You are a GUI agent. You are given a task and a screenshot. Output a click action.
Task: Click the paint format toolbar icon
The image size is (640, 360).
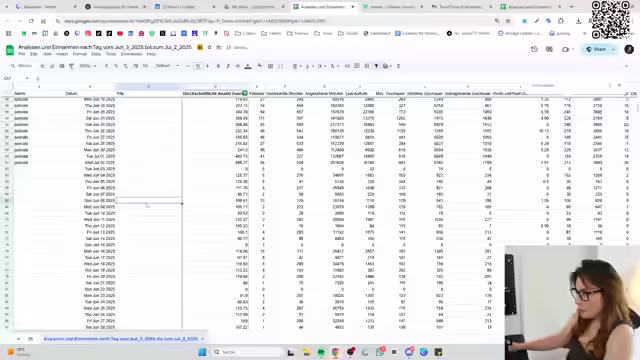(x=71, y=66)
